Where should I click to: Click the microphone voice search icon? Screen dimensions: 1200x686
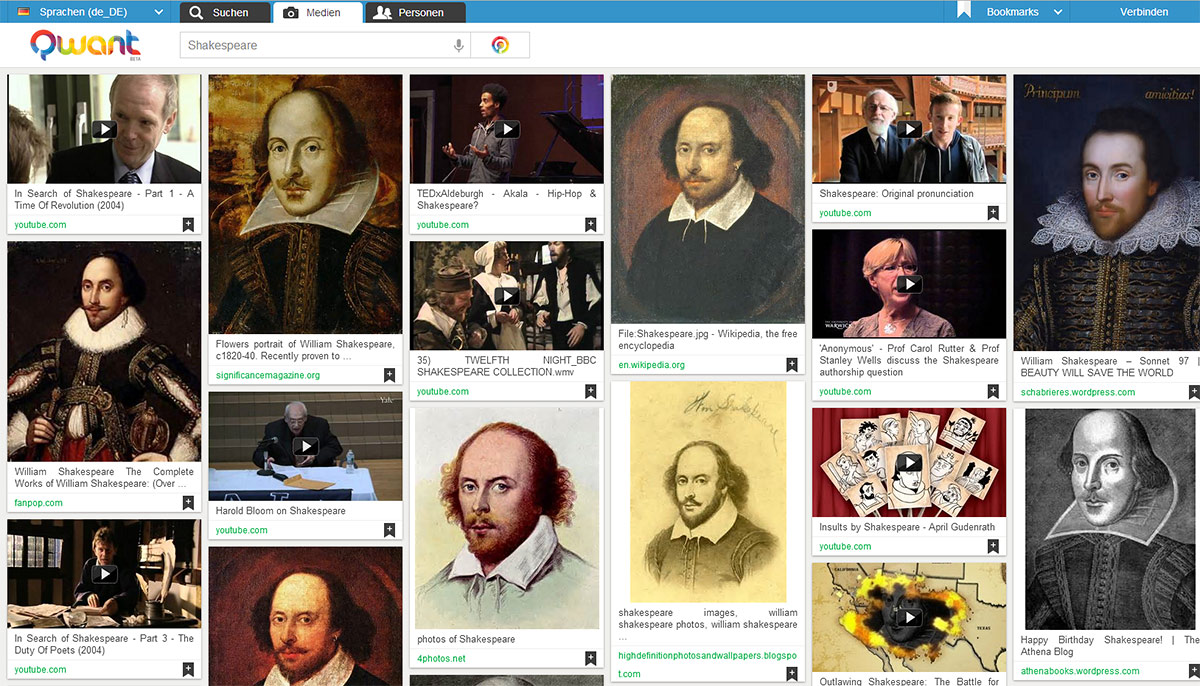[459, 45]
